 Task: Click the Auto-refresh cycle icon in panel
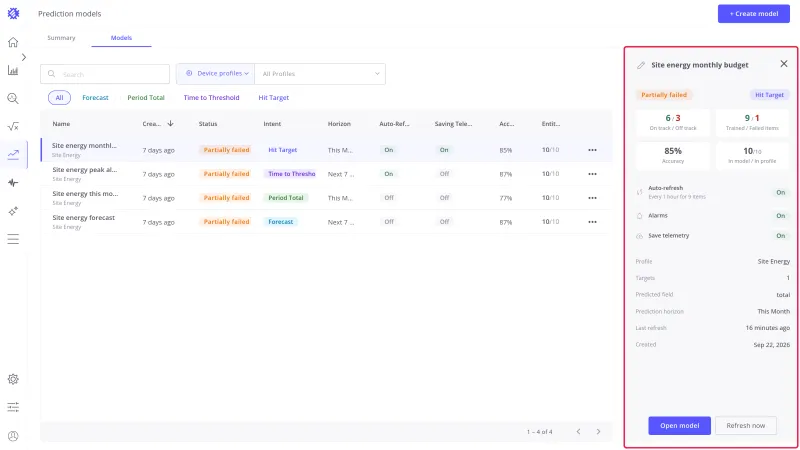click(639, 192)
